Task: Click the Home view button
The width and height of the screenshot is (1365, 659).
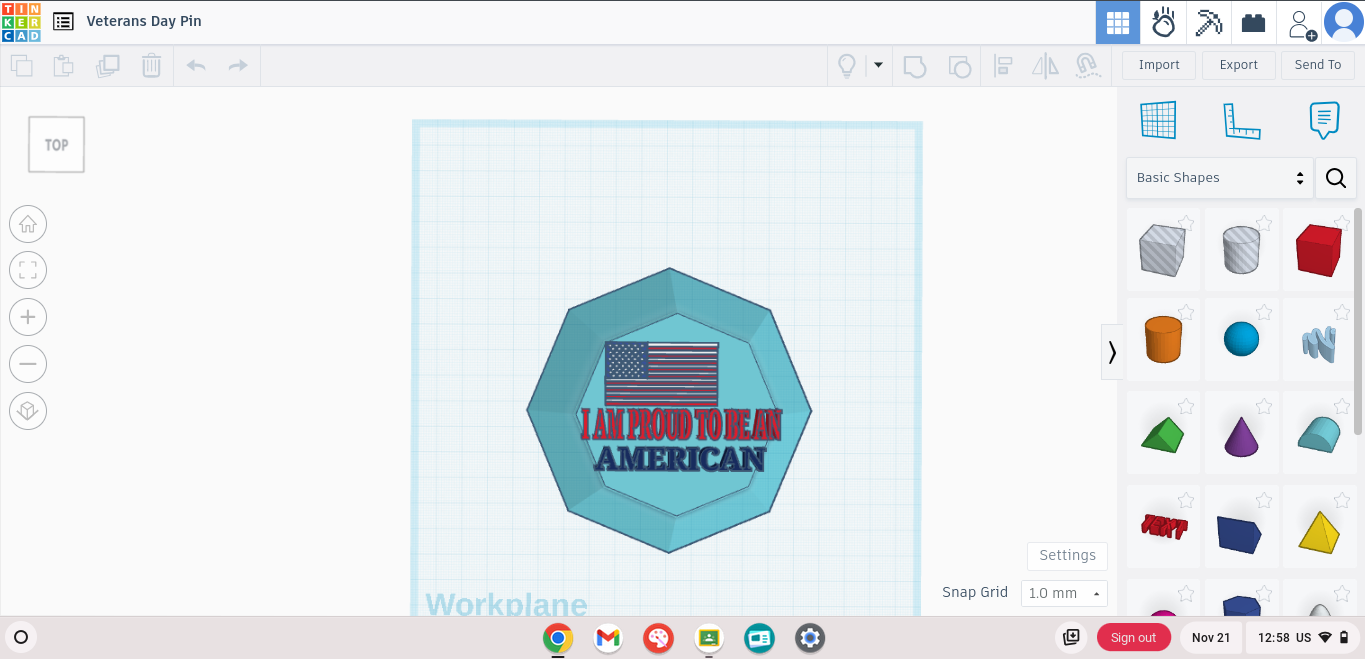Action: click(28, 224)
